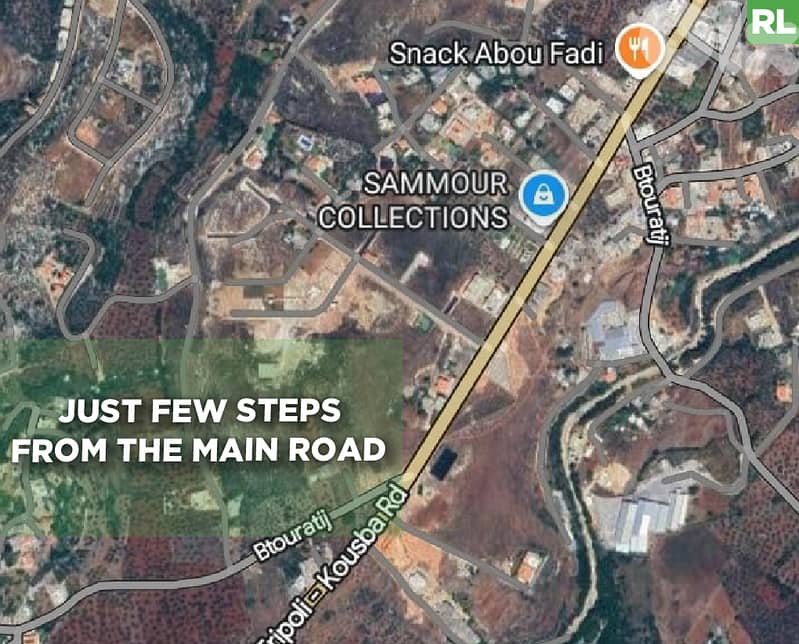The width and height of the screenshot is (799, 644).
Task: Open the SAMMOUR COLLECTIONS place label
Action: pos(413,200)
